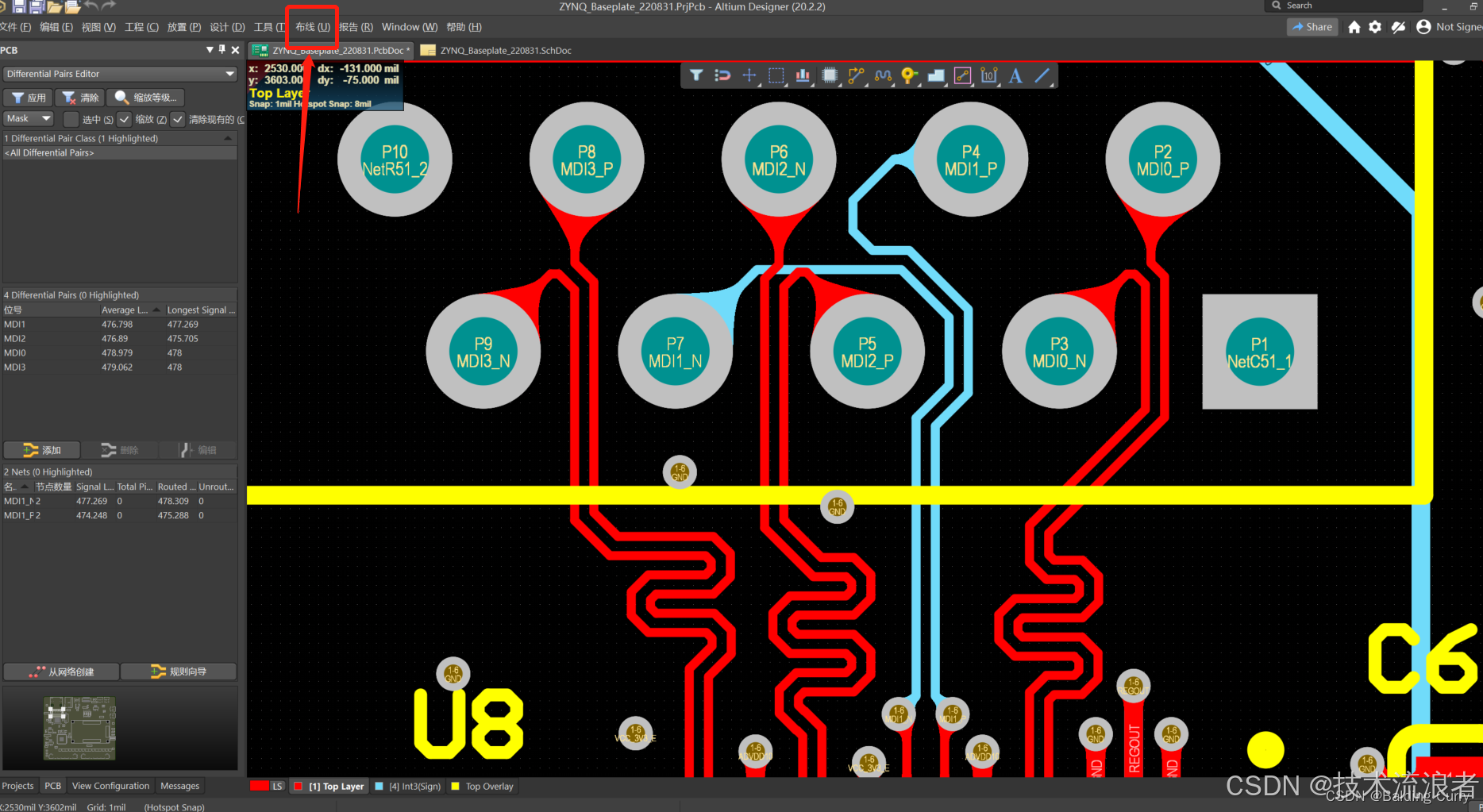Click the selection filter funnel icon

pyautogui.click(x=696, y=75)
